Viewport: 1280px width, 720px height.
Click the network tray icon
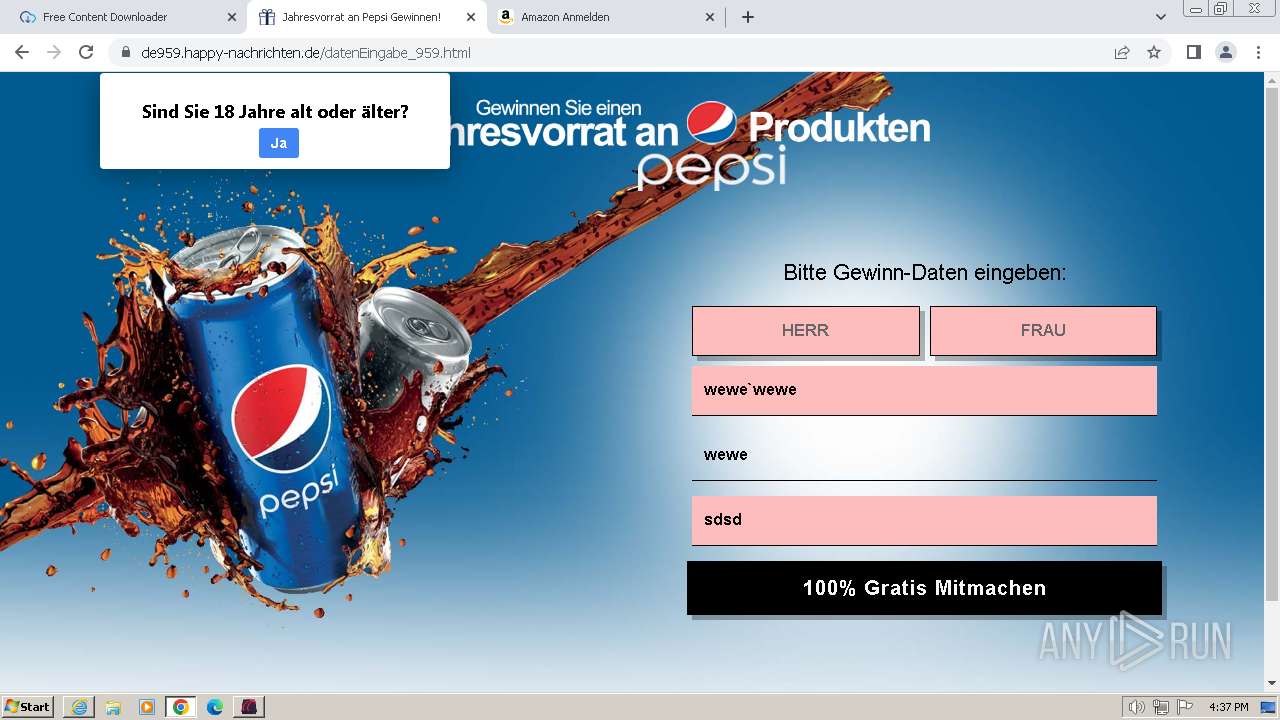pos(1161,707)
